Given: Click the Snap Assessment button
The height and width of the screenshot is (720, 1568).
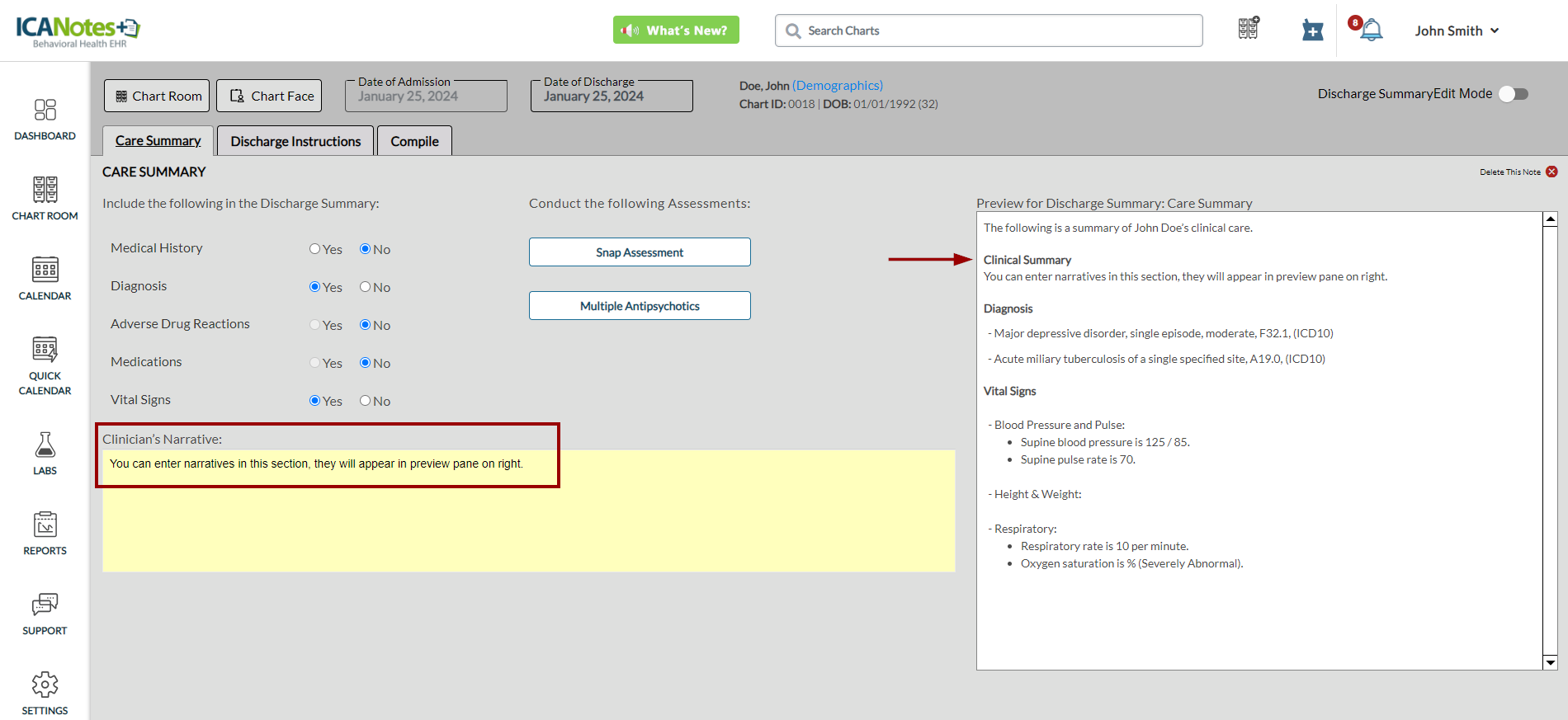Looking at the screenshot, I should (x=640, y=252).
